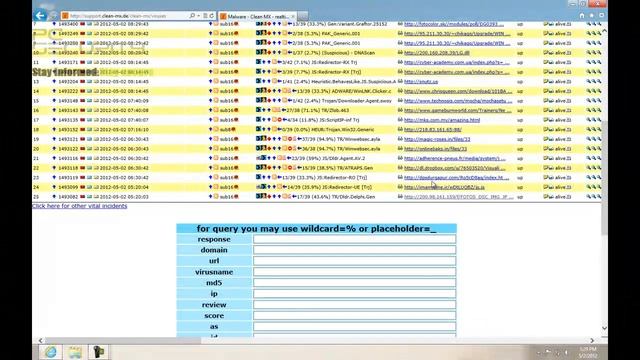Screen dimensions: 640x360
Task: Select the md5 query field
Action: click(x=354, y=282)
